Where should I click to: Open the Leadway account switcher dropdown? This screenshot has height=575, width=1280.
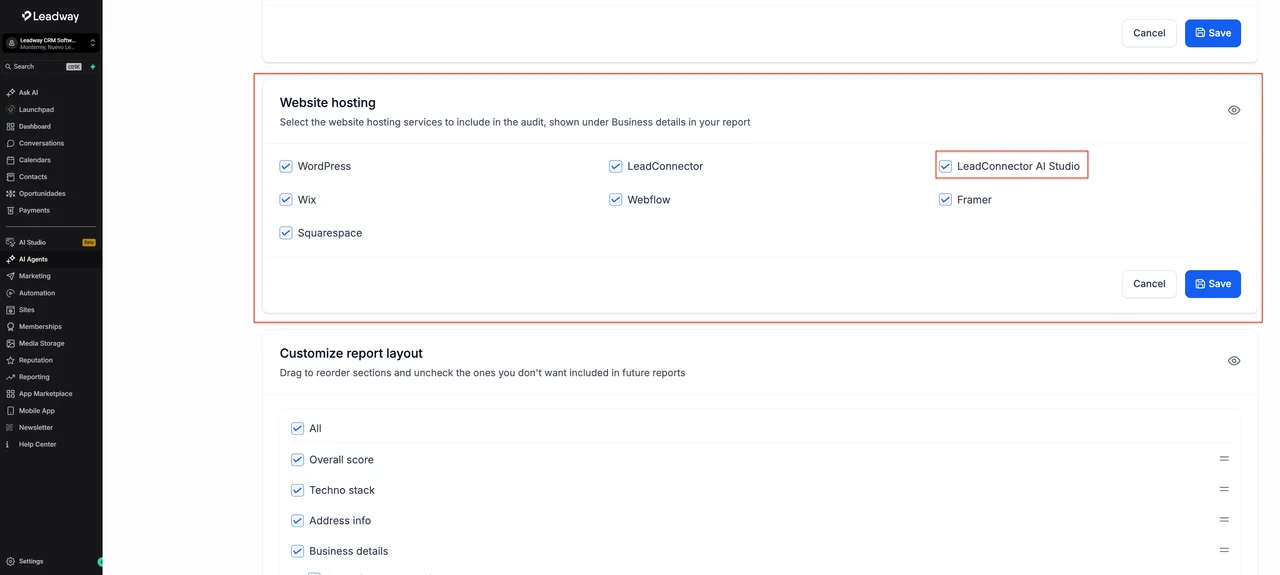coord(51,43)
